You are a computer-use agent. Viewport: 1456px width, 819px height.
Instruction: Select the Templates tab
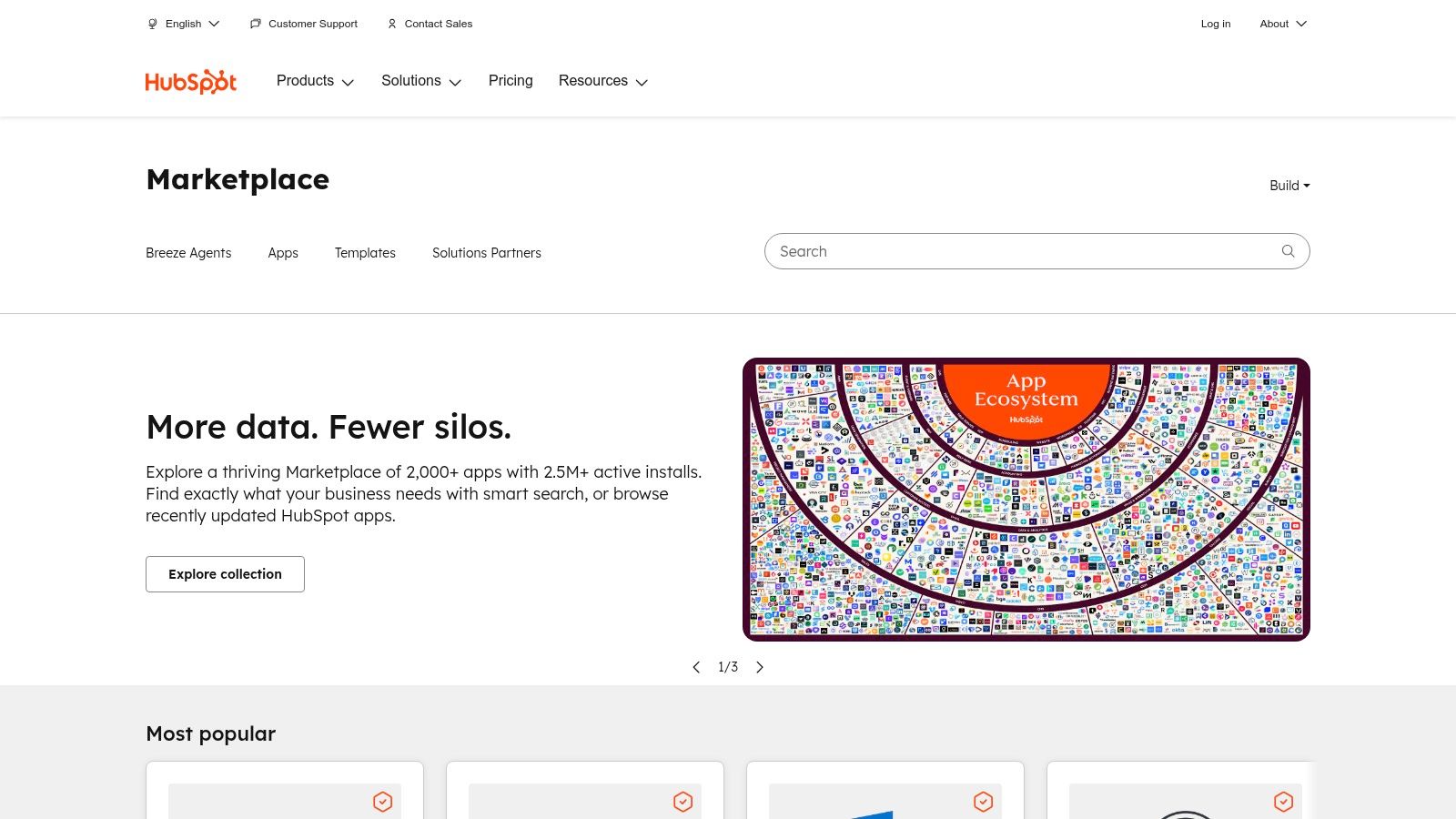click(x=365, y=253)
